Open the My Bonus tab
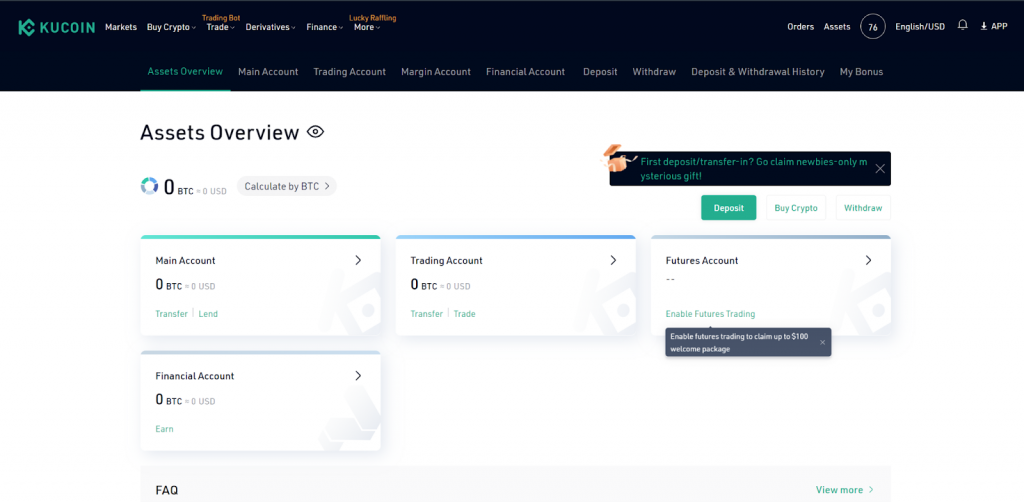Image resolution: width=1024 pixels, height=502 pixels. [861, 72]
